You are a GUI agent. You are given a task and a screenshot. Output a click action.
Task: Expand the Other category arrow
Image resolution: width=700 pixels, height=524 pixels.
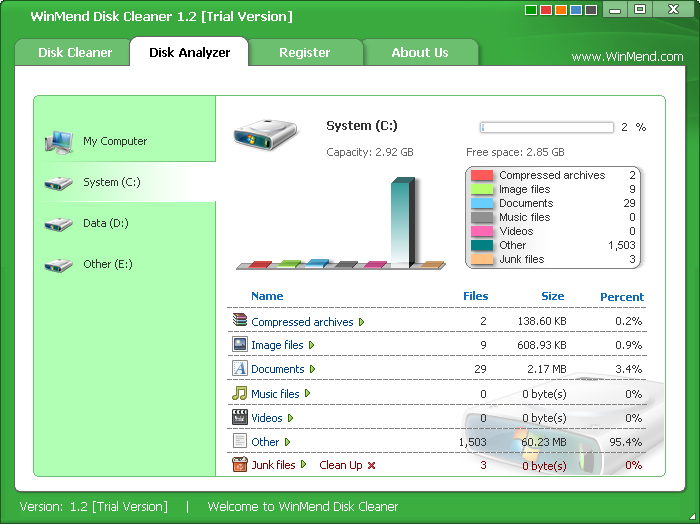click(x=288, y=442)
